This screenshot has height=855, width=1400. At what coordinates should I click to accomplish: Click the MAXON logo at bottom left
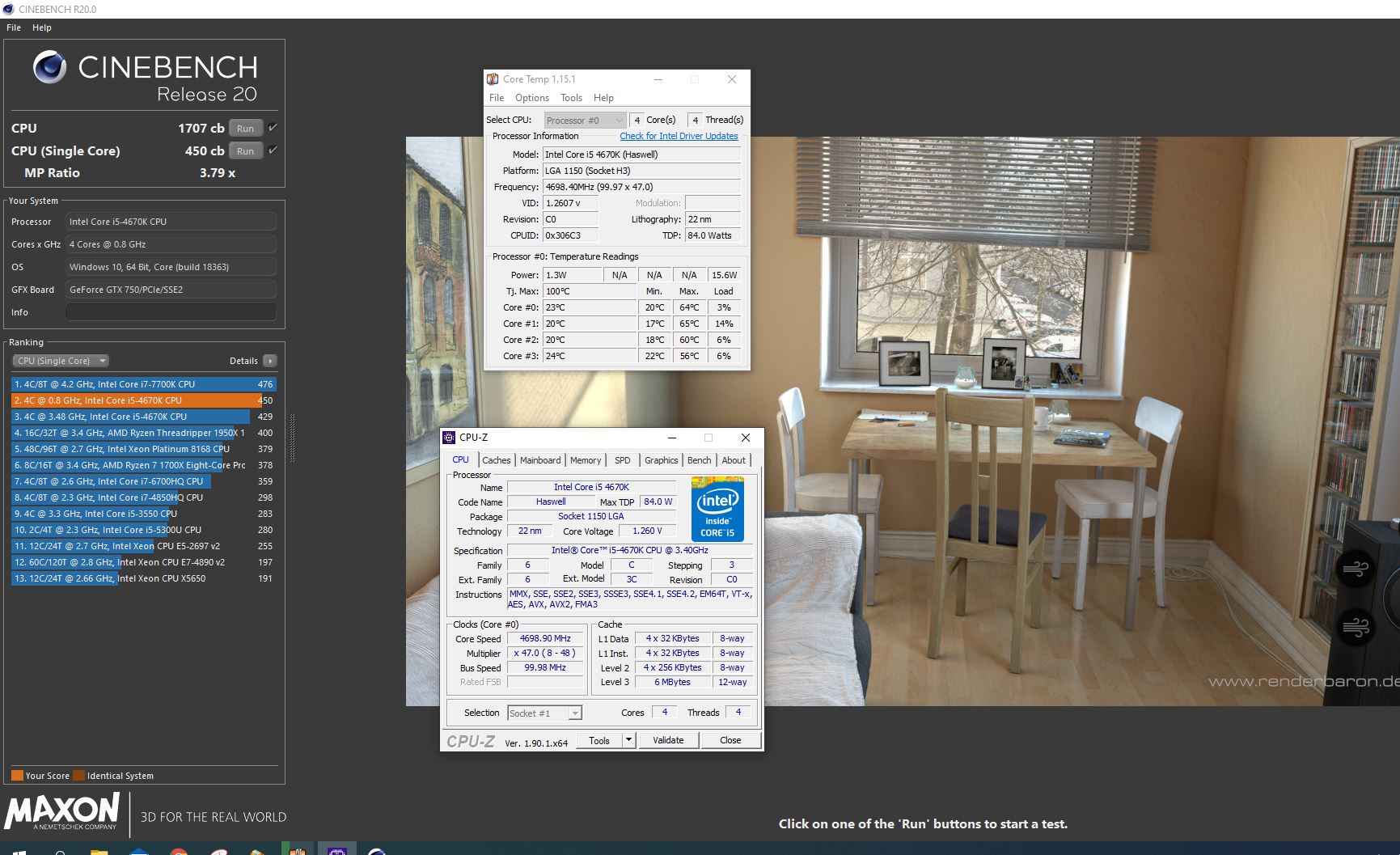[62, 811]
